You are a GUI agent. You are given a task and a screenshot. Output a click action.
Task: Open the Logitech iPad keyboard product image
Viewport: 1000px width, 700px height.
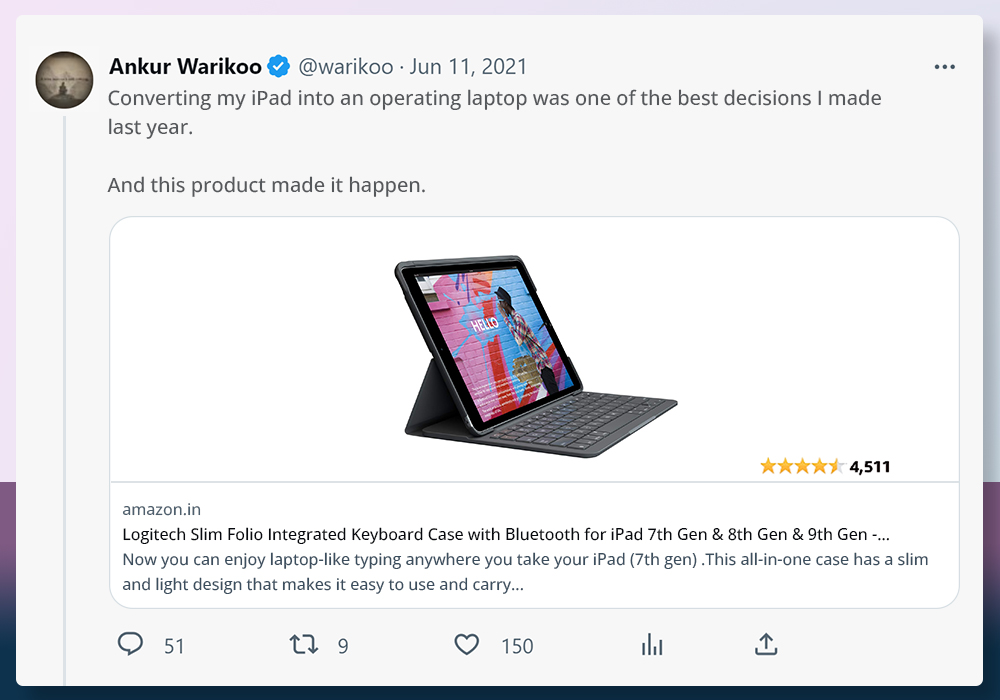click(534, 349)
